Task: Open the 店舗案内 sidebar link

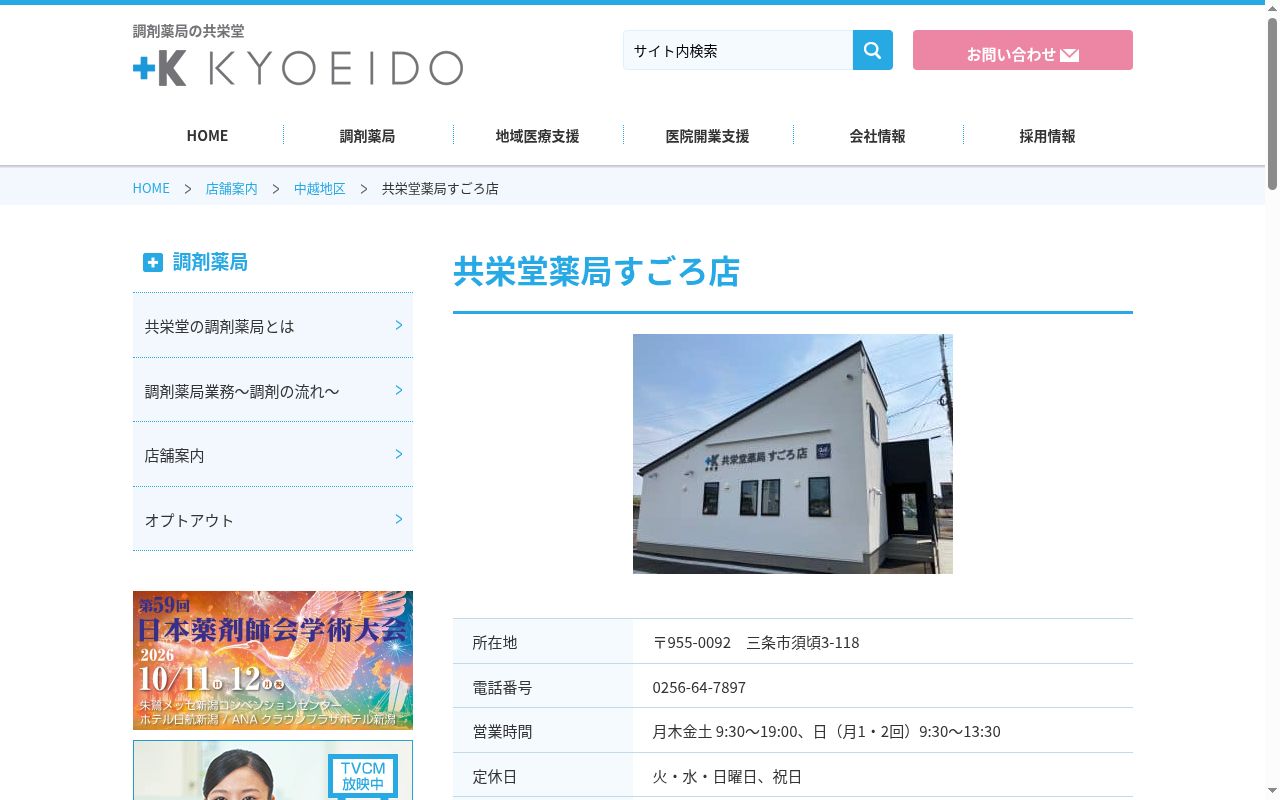Action: [x=273, y=454]
